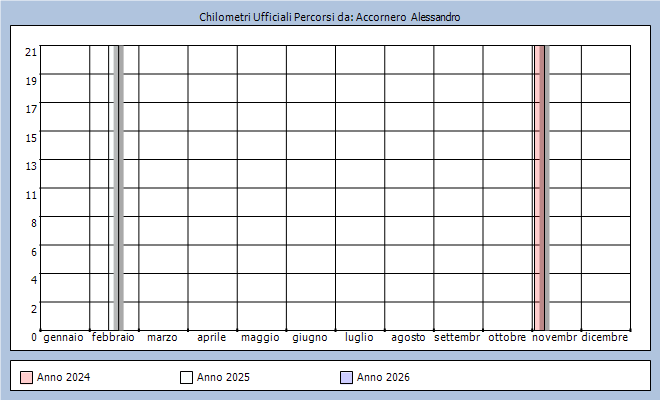The height and width of the screenshot is (400, 660).
Task: Click the gray bar in febbraio
Action: 119,187
